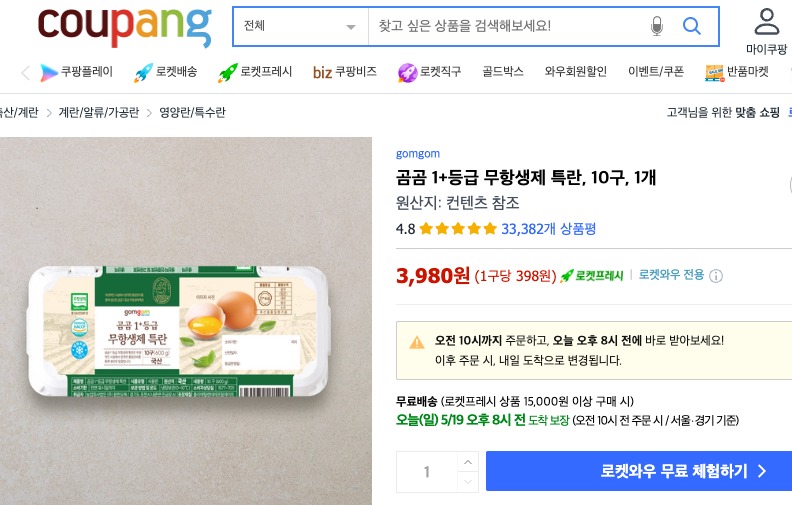The image size is (792, 505).
Task: Click the magnifying glass search icon
Action: click(x=691, y=26)
